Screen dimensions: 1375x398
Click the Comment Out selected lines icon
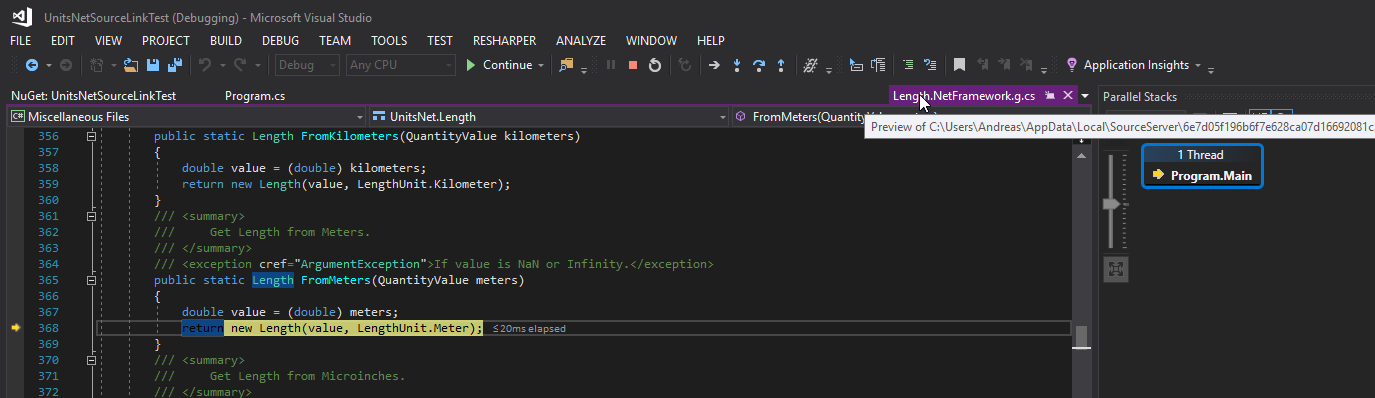click(x=908, y=65)
